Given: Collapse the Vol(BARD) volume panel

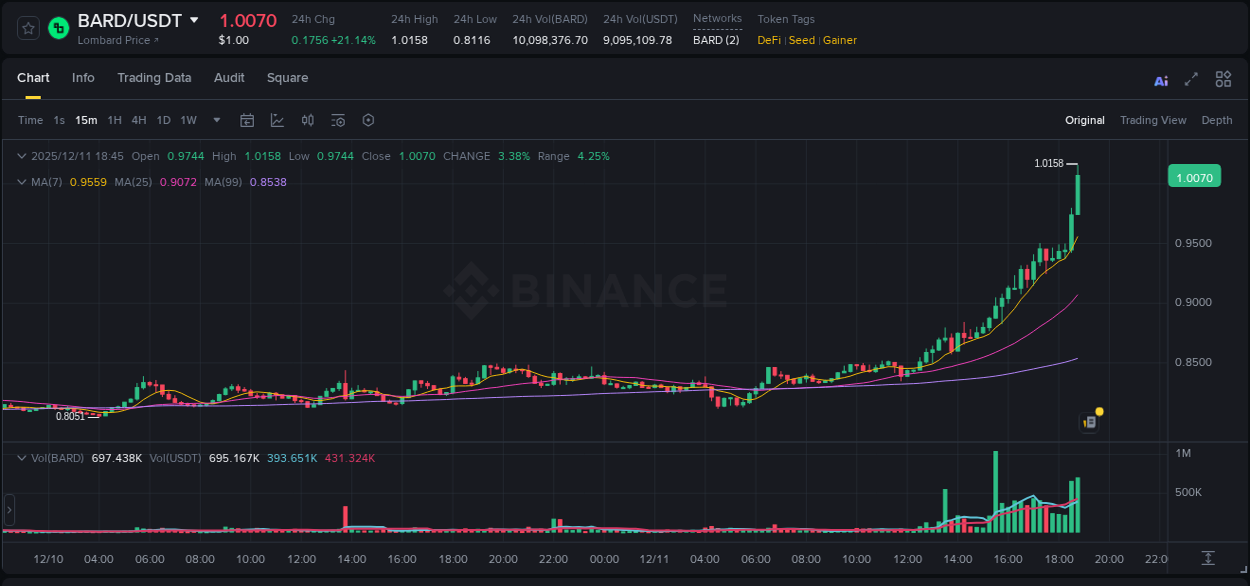Looking at the screenshot, I should point(21,456).
